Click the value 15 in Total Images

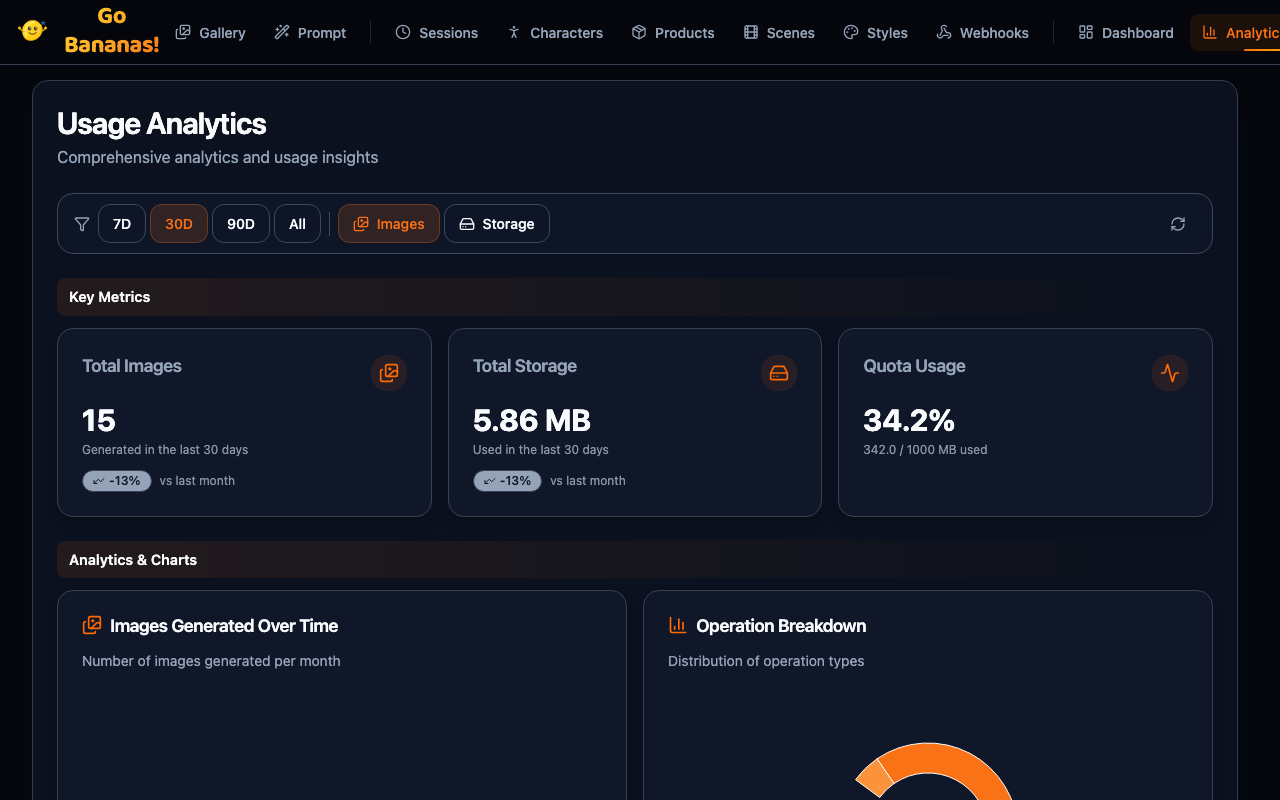[x=99, y=420]
